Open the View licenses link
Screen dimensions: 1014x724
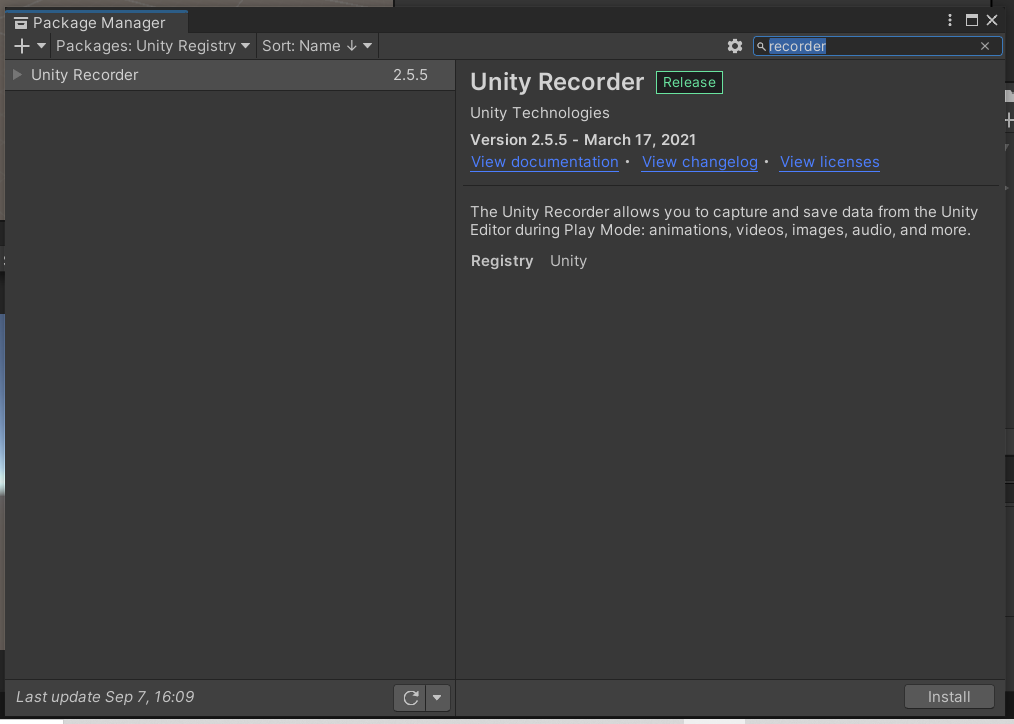829,162
